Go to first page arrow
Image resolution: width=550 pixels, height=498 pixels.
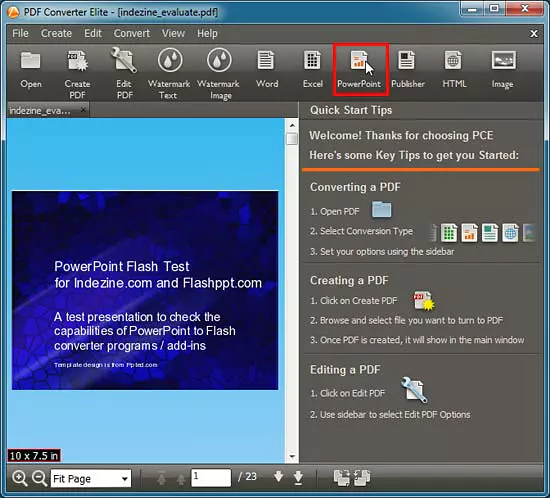(x=161, y=478)
